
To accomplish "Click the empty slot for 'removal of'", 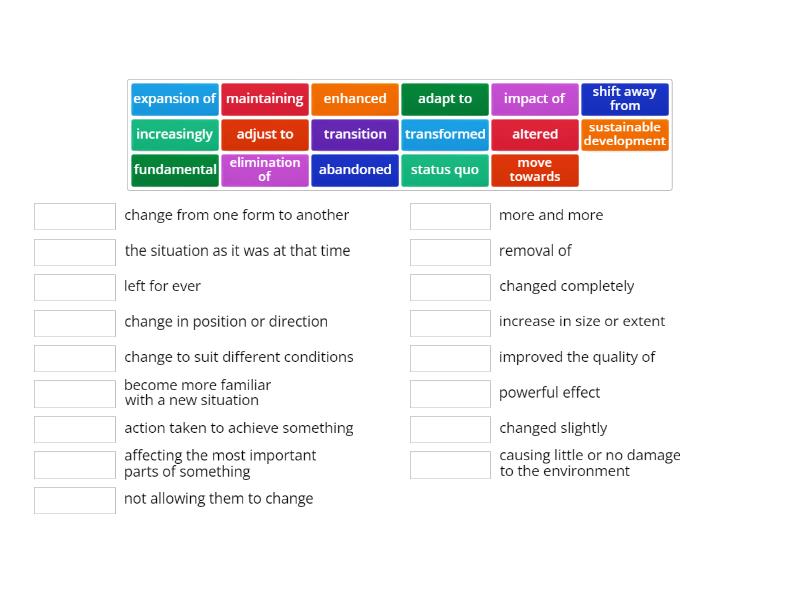I will click(450, 251).
